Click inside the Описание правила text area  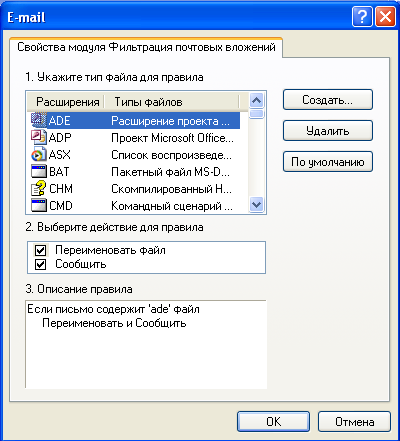tap(146, 344)
